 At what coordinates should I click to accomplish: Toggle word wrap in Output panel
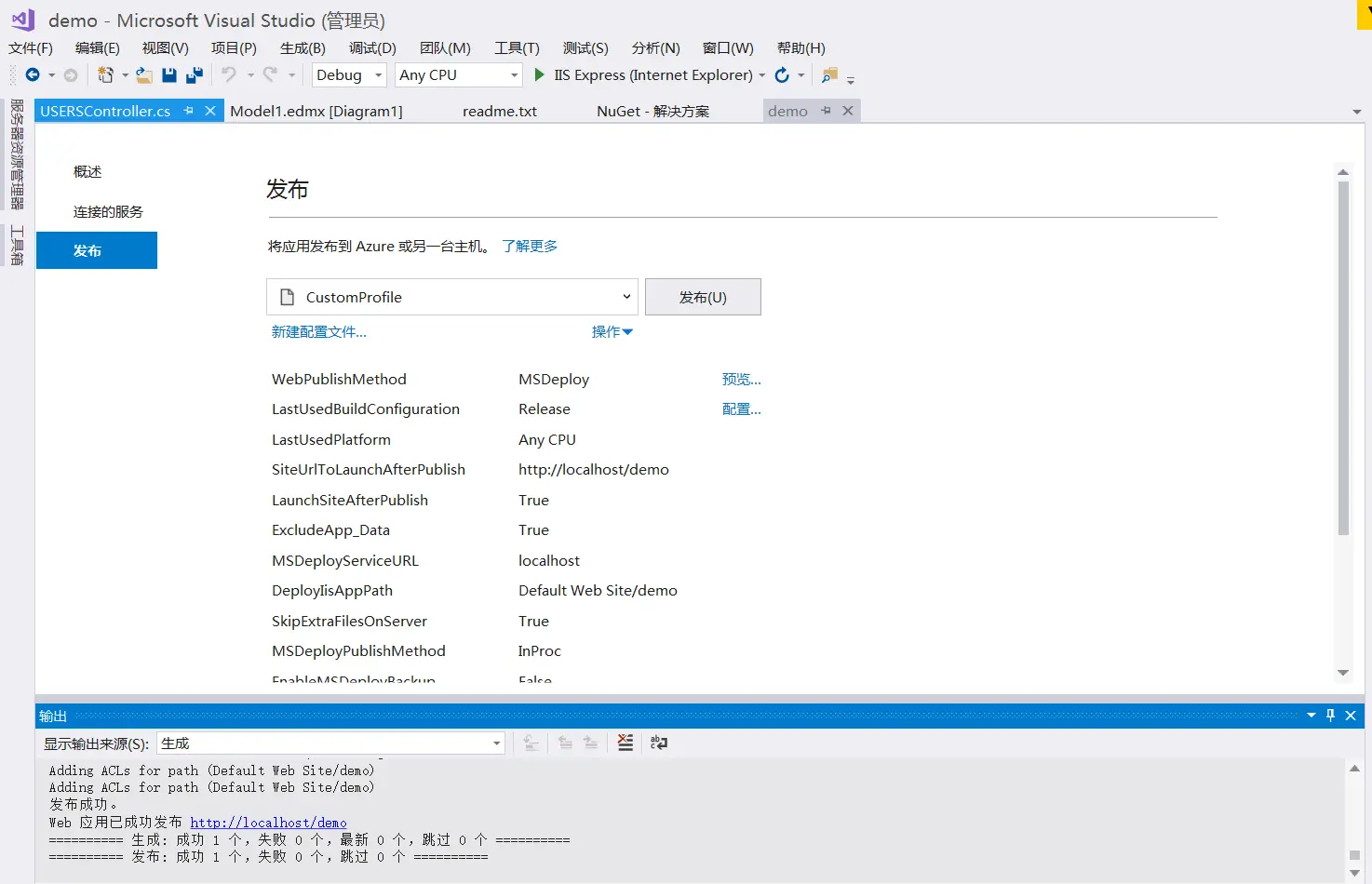[x=659, y=743]
